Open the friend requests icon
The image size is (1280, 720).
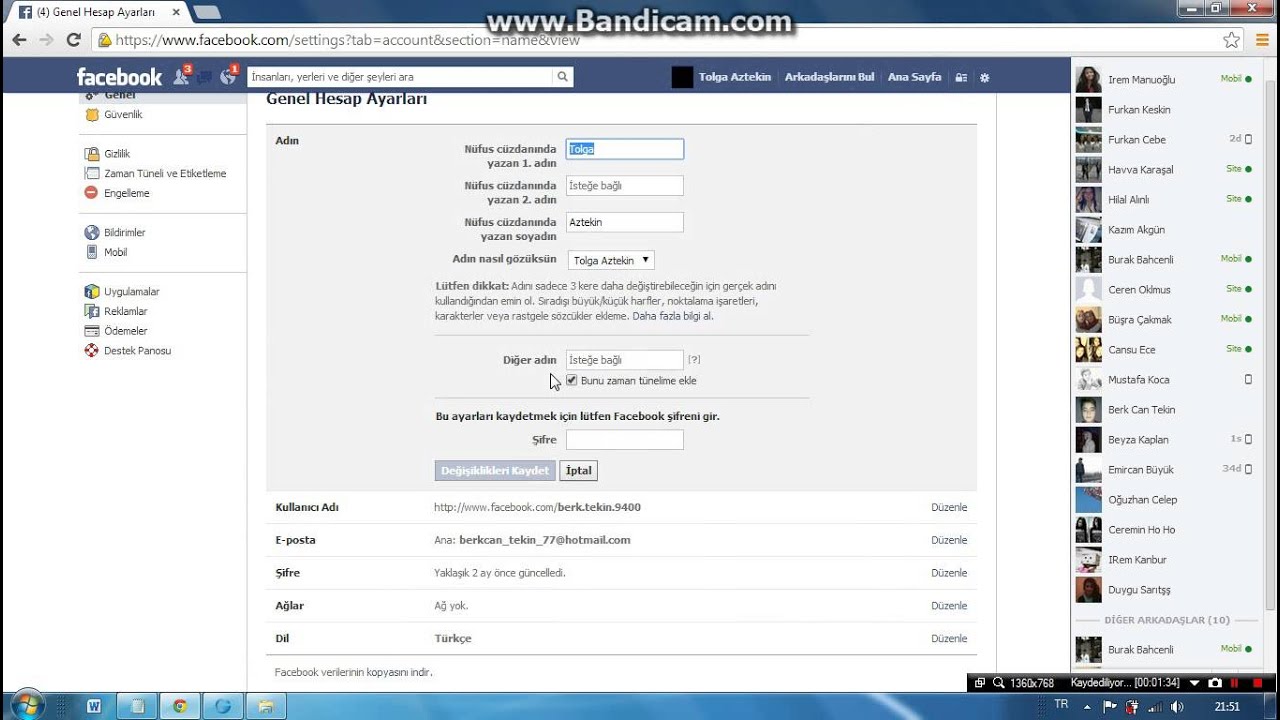click(x=182, y=76)
